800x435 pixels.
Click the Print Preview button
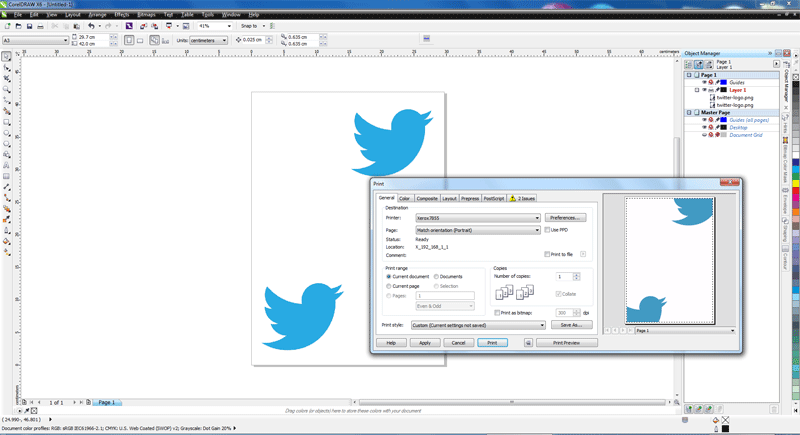coord(566,343)
